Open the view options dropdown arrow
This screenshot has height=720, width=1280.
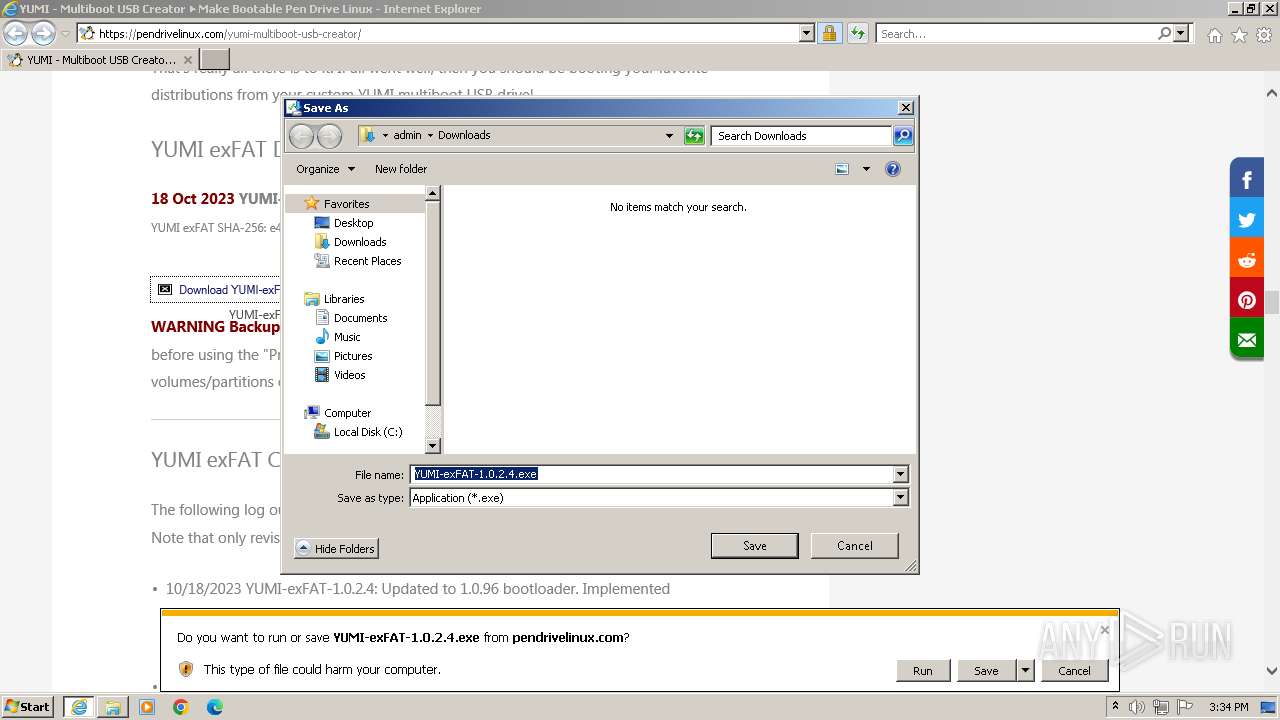(866, 169)
